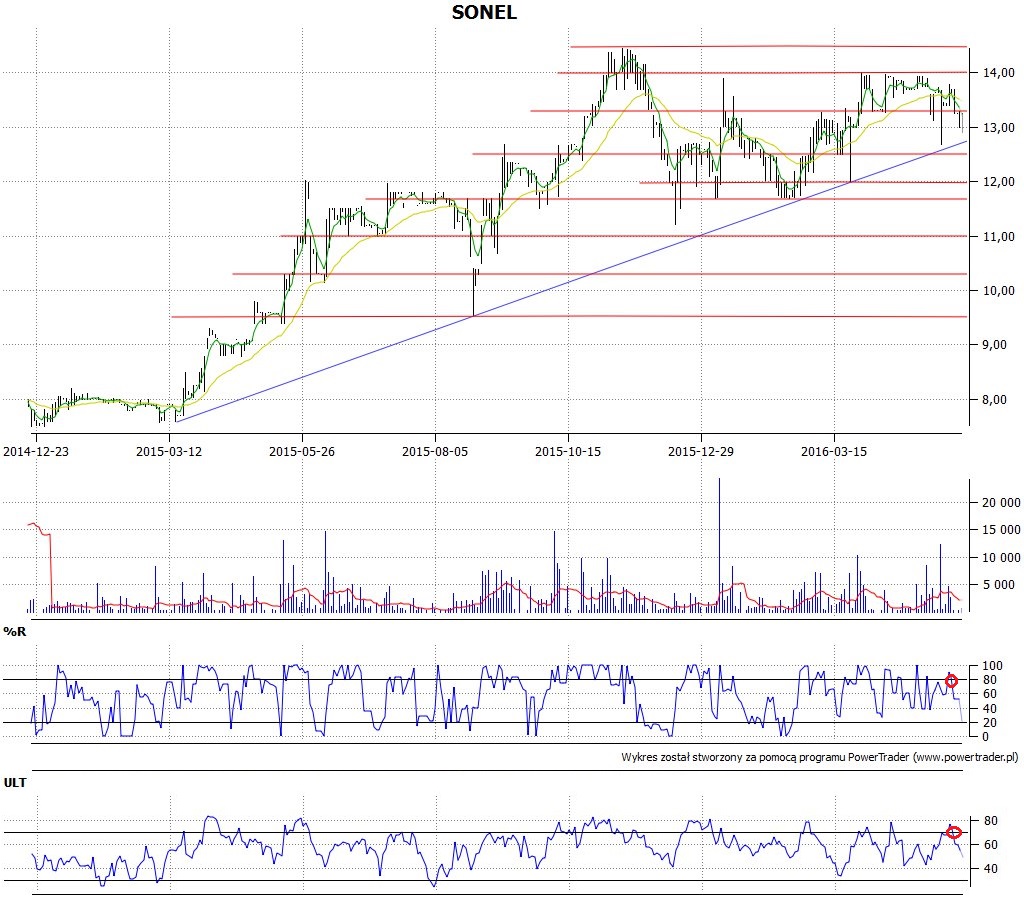Click the PowerTrader credit text

tap(820, 757)
